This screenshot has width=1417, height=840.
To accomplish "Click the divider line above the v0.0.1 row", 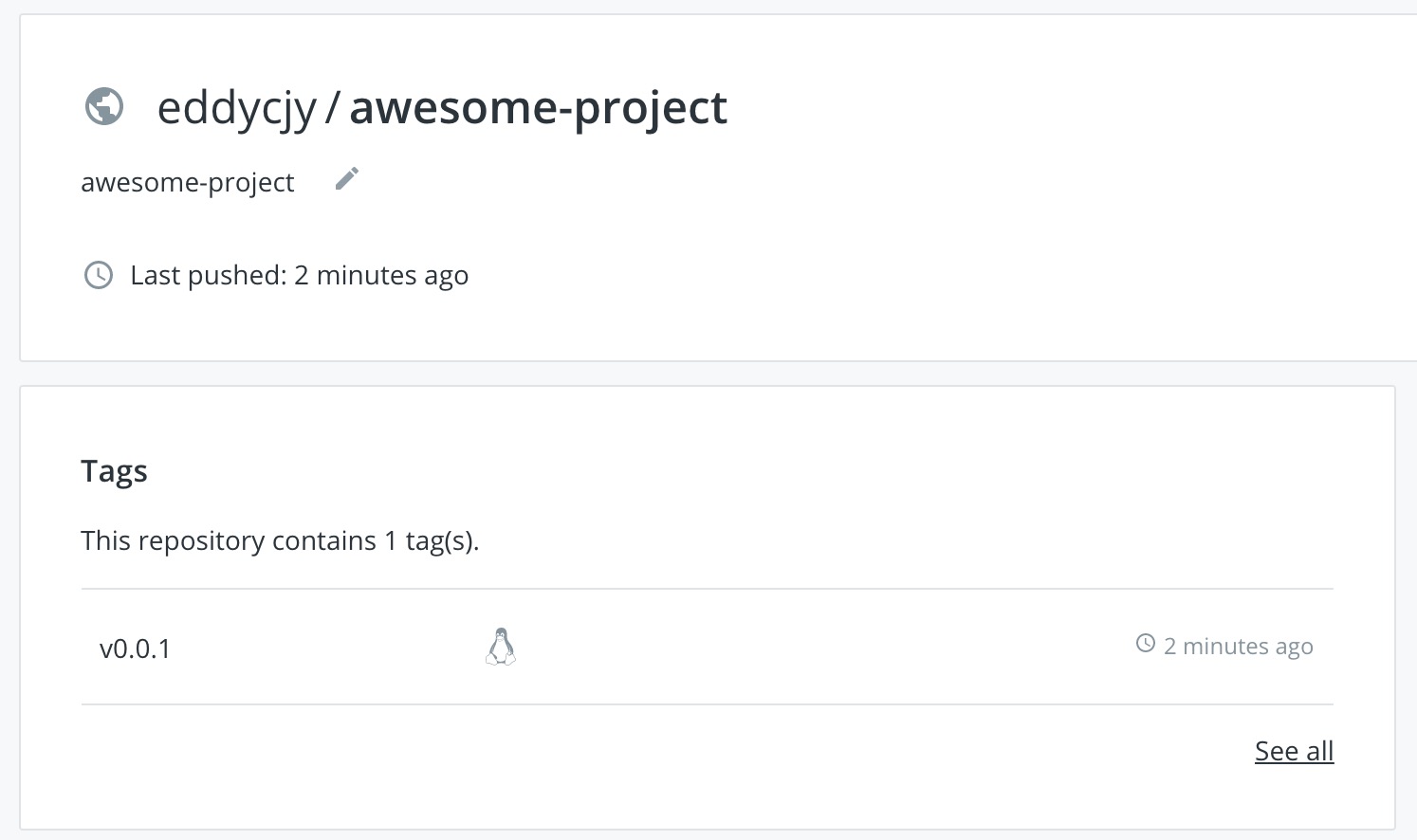I will (x=708, y=589).
